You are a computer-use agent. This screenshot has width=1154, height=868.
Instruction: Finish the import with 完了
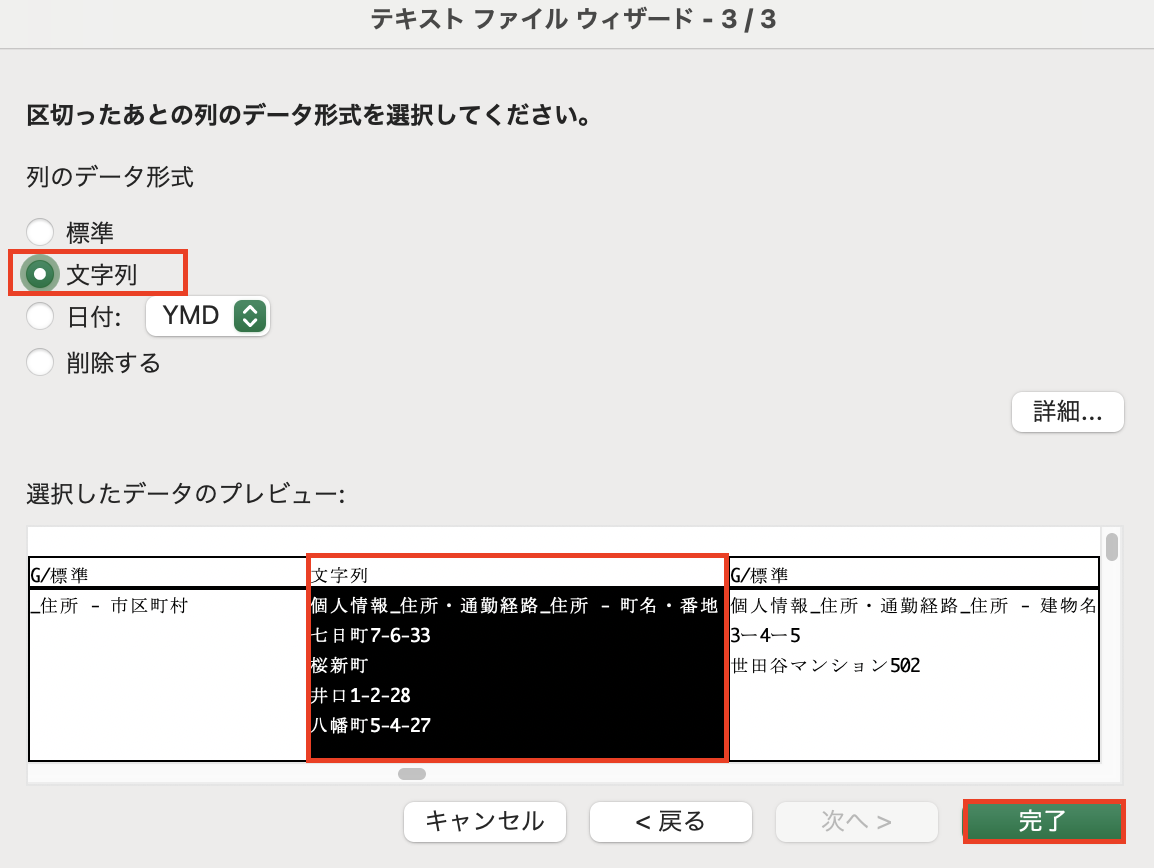[x=1043, y=821]
